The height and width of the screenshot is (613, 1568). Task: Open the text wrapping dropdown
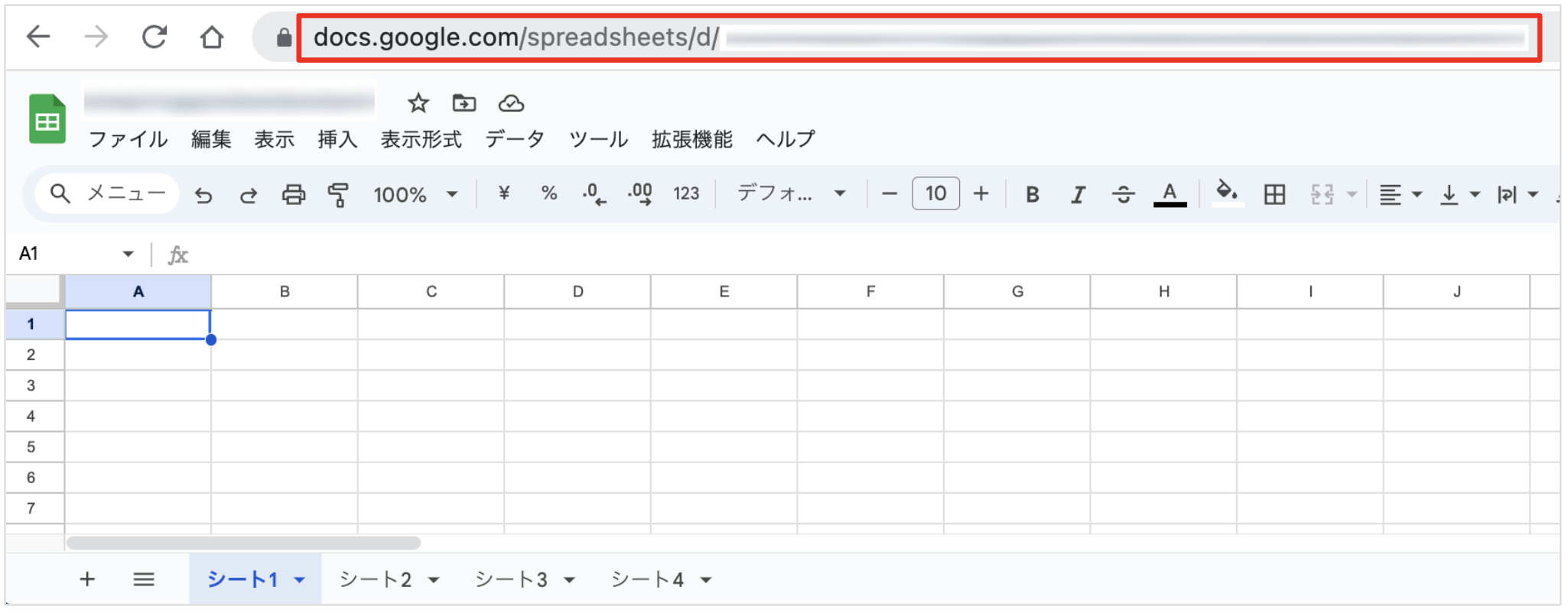coord(1518,195)
